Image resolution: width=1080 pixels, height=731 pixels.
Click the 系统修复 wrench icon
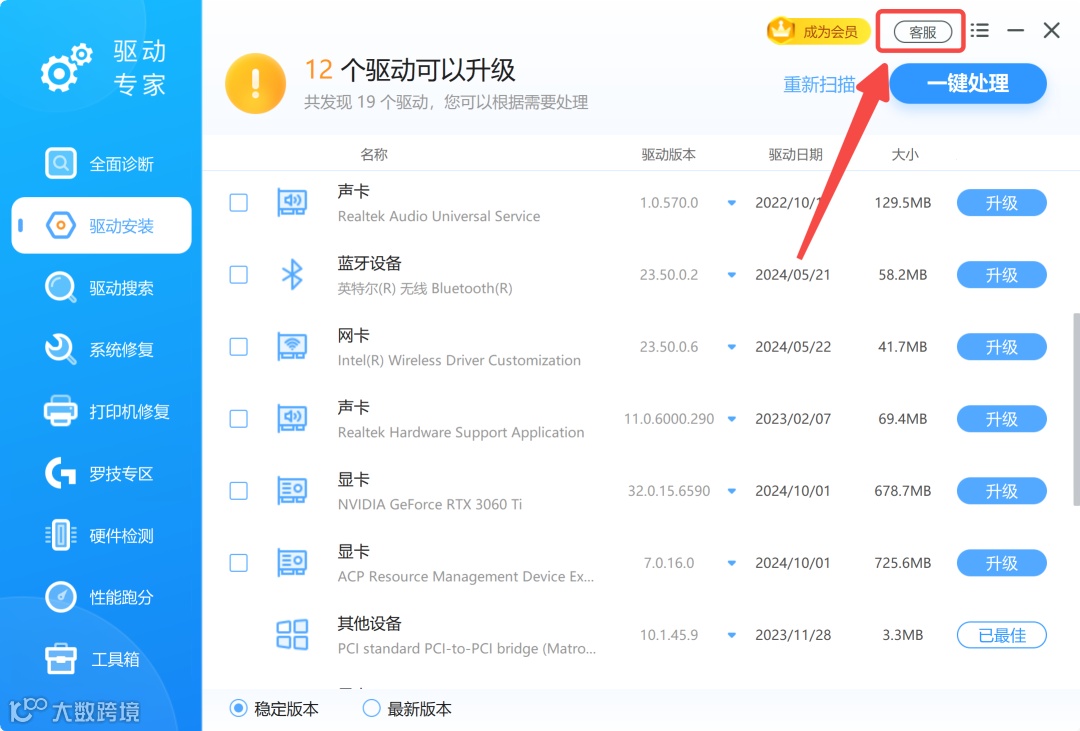pyautogui.click(x=61, y=349)
